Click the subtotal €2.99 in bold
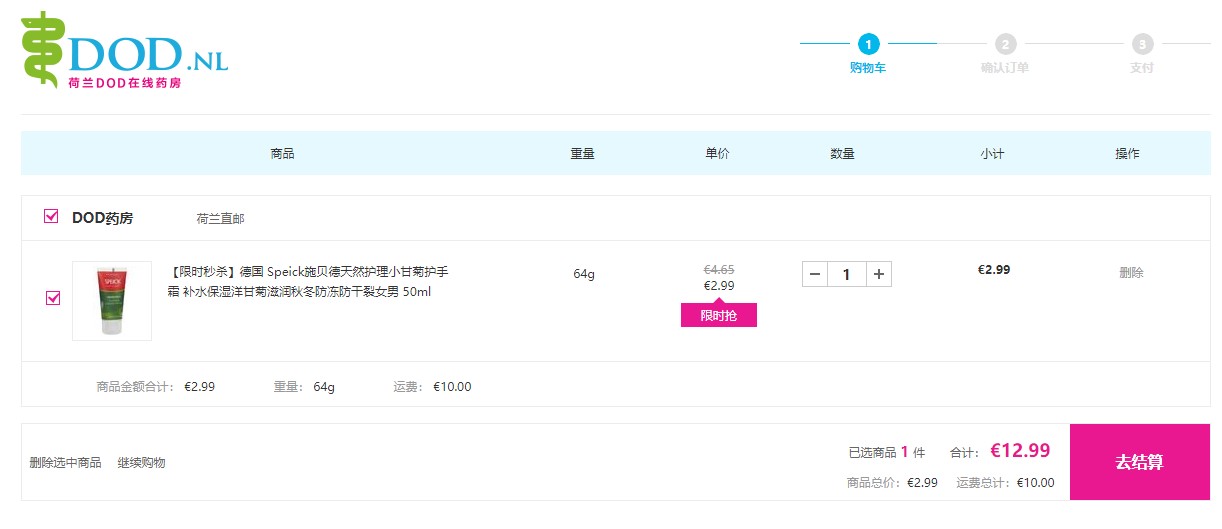The image size is (1222, 529). 994,269
